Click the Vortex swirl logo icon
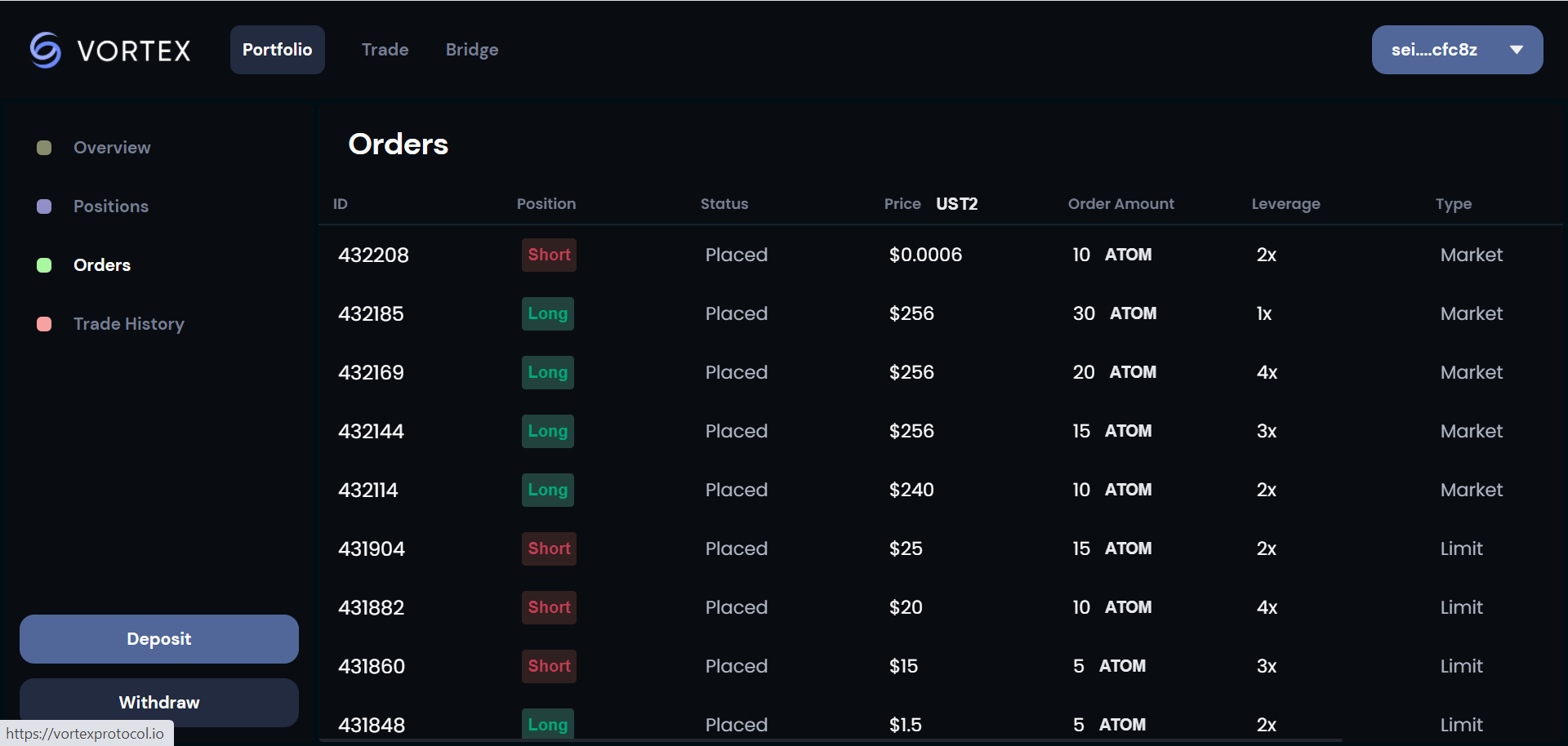This screenshot has width=1568, height=746. [x=46, y=50]
